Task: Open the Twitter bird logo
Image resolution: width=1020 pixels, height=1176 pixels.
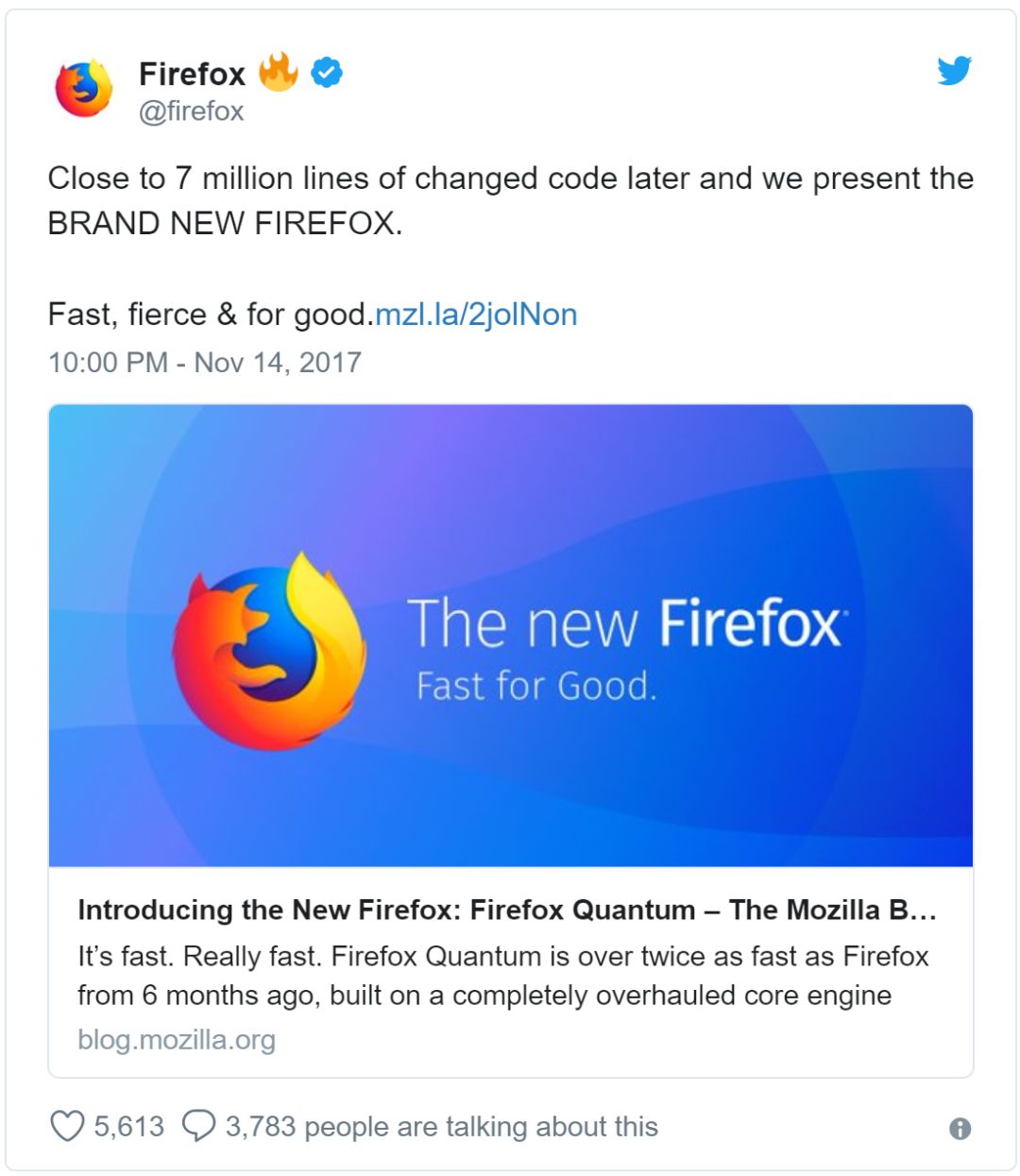Action: coord(954,71)
